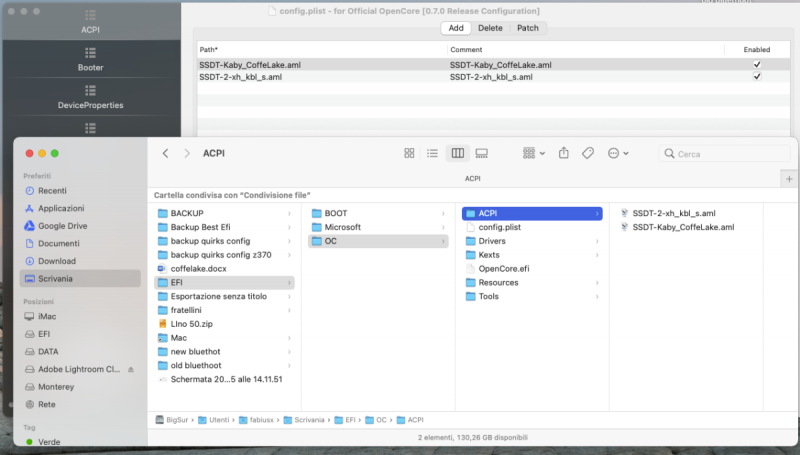800x455 pixels.
Task: Toggle Enabled for SSDT-Kaby_CoffeLake.aml
Action: point(757,65)
